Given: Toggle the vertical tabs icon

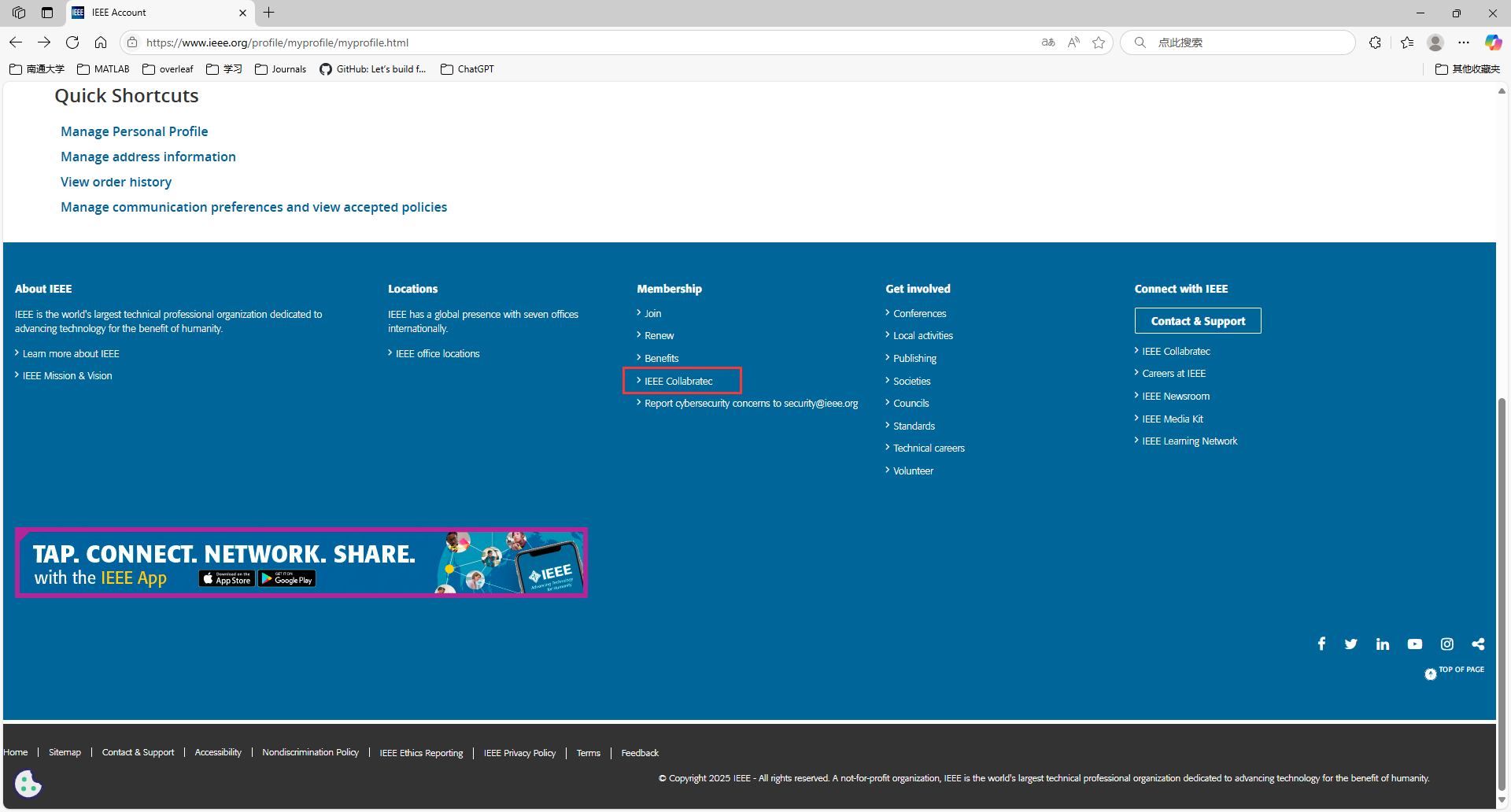Looking at the screenshot, I should click(x=47, y=13).
